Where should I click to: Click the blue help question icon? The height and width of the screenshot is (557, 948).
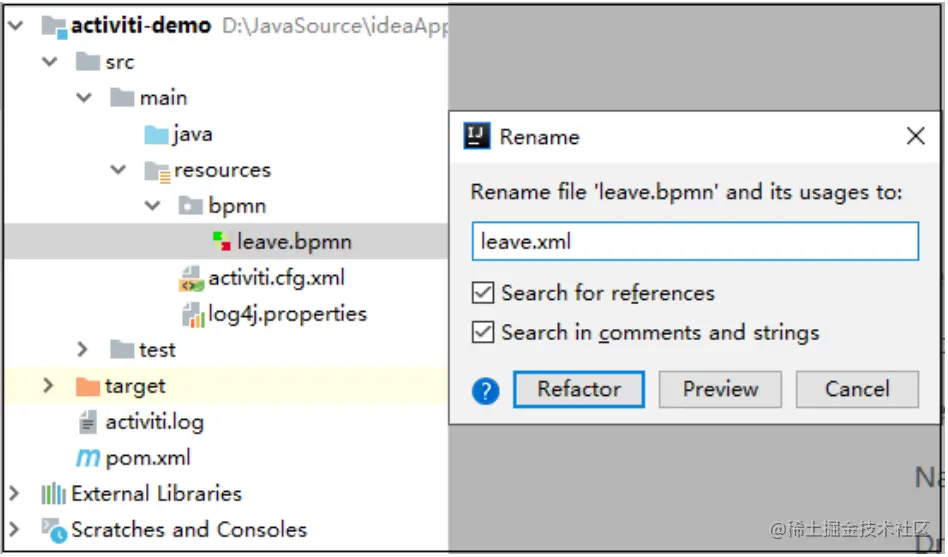coord(486,390)
